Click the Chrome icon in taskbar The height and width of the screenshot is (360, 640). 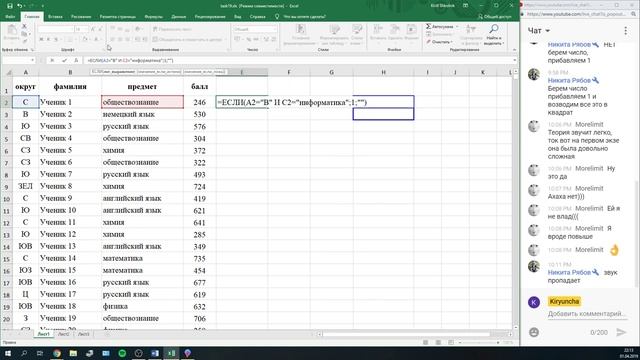coord(57,353)
